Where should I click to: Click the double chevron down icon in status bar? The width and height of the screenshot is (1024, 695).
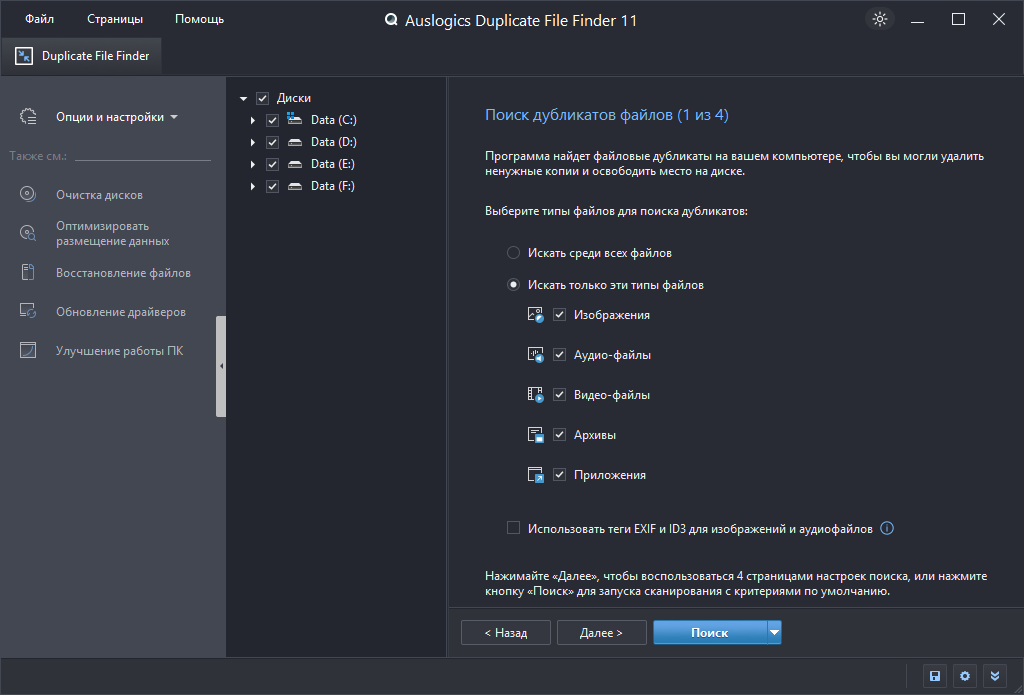[995, 676]
